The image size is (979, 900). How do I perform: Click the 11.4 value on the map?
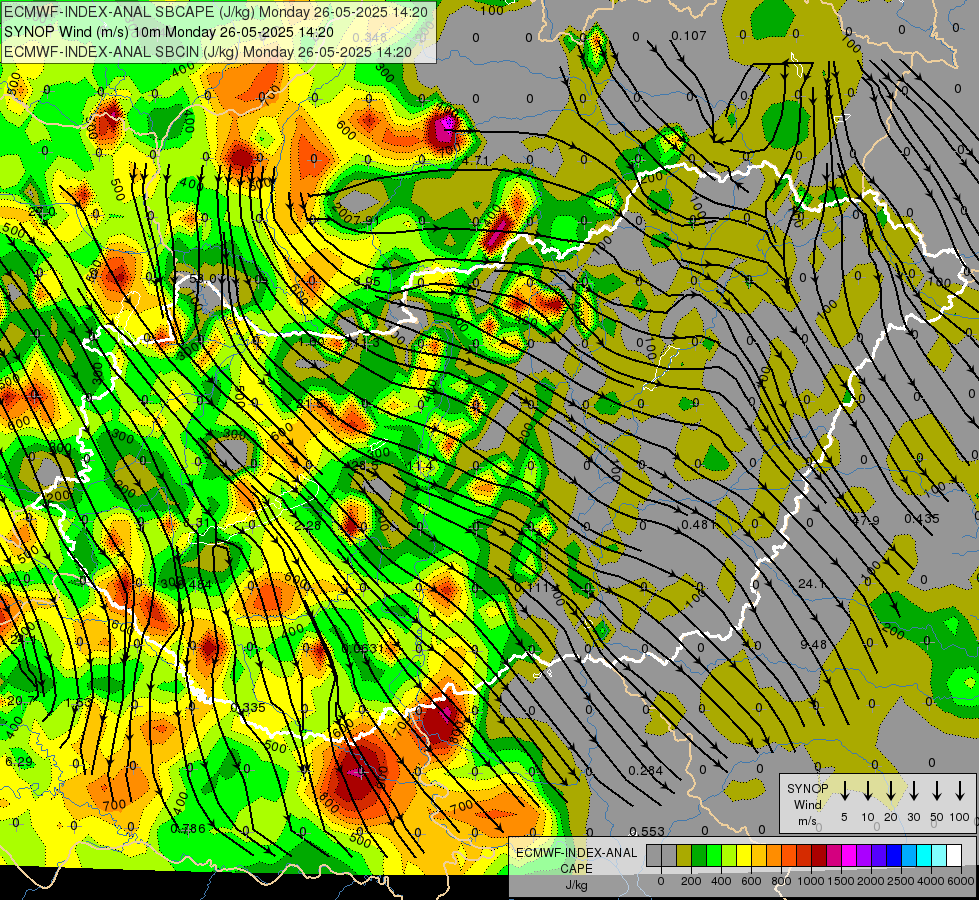420,465
